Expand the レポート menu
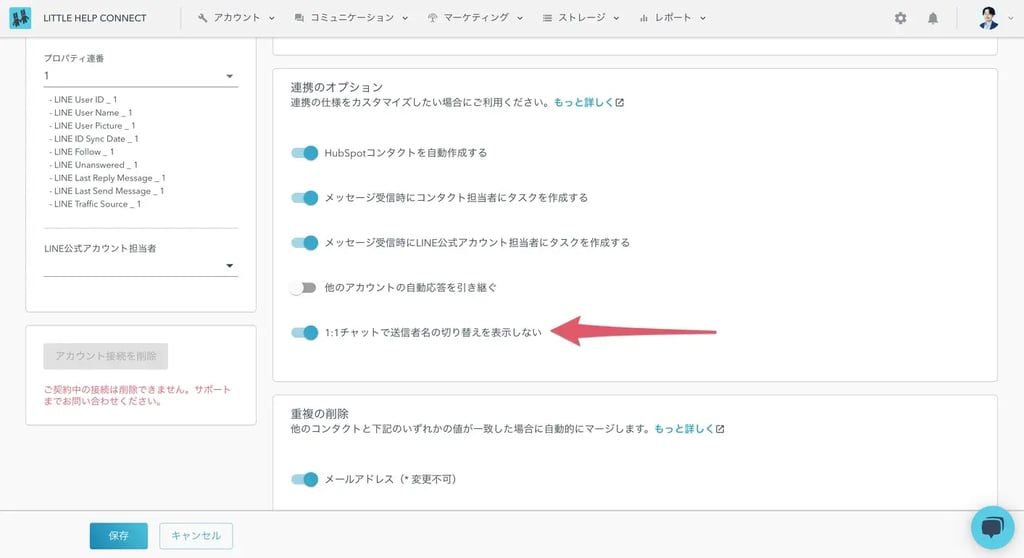The image size is (1024, 558). click(x=672, y=18)
